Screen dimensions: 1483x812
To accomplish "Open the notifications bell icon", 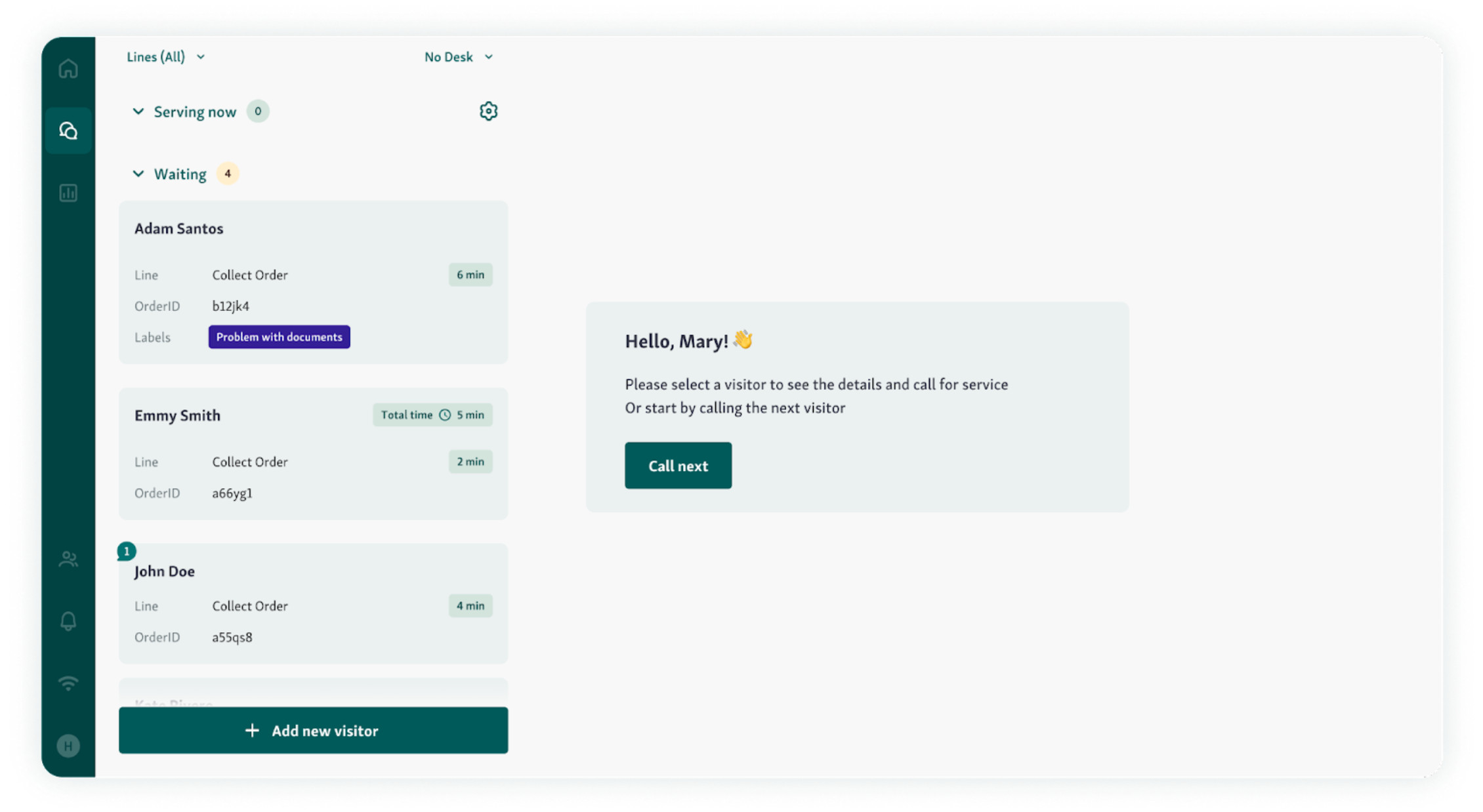I will [x=68, y=621].
